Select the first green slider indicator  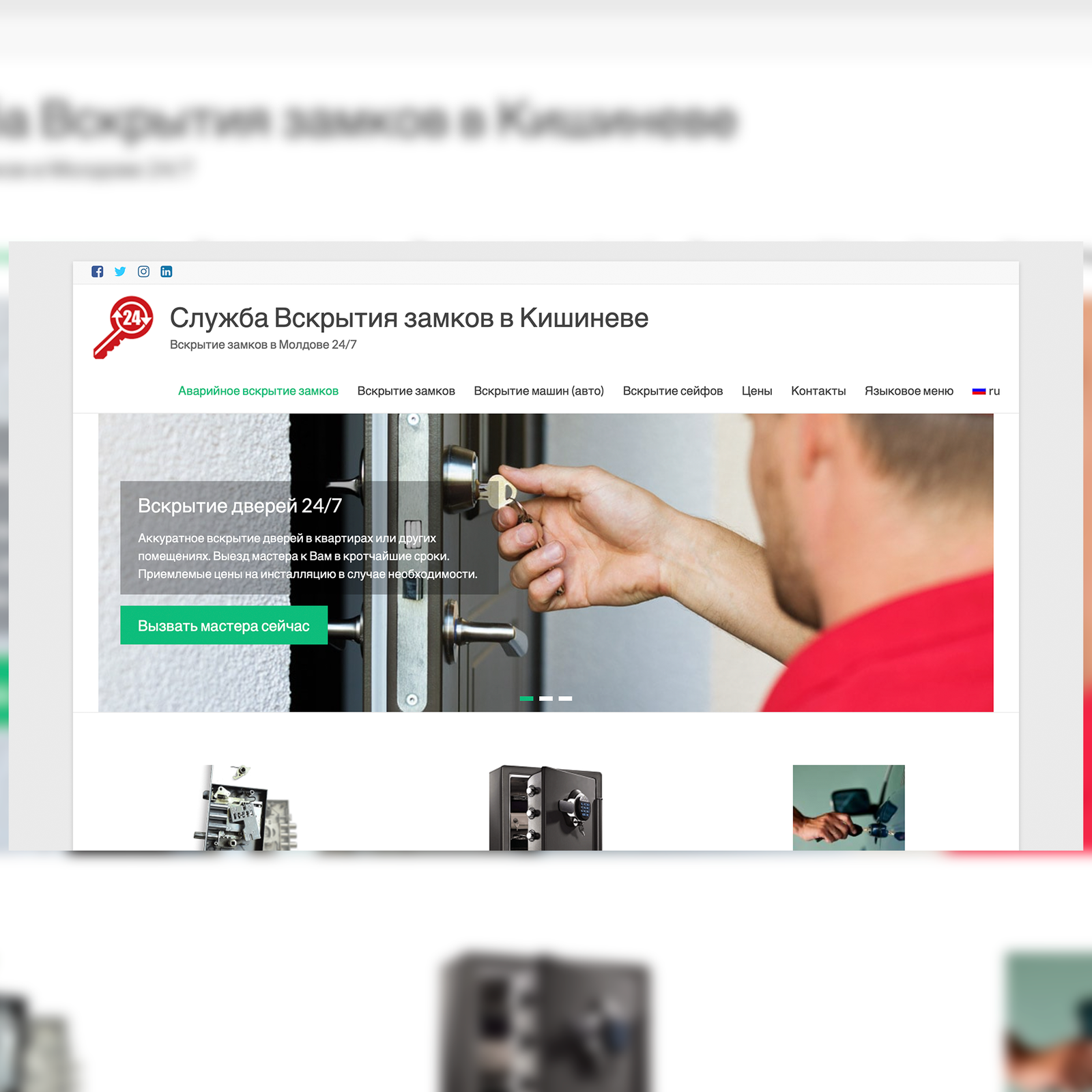(x=526, y=698)
